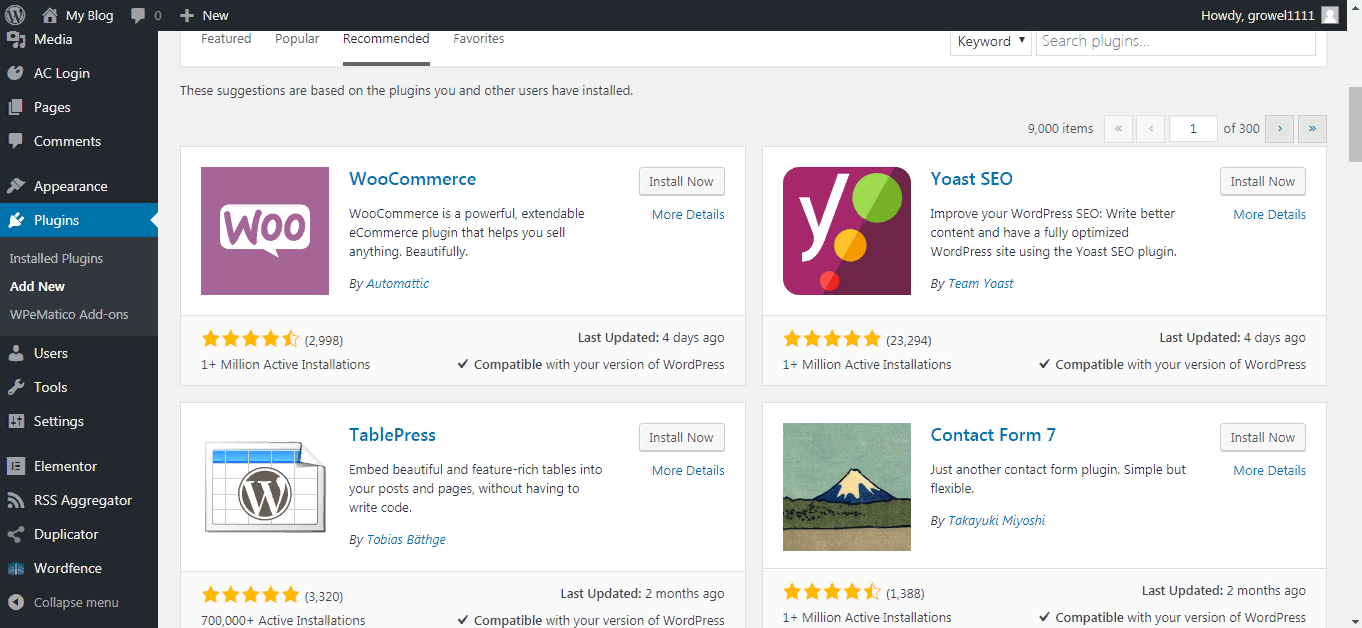1362x628 pixels.
Task: Click the Settings sidebar icon
Action: tap(15, 421)
